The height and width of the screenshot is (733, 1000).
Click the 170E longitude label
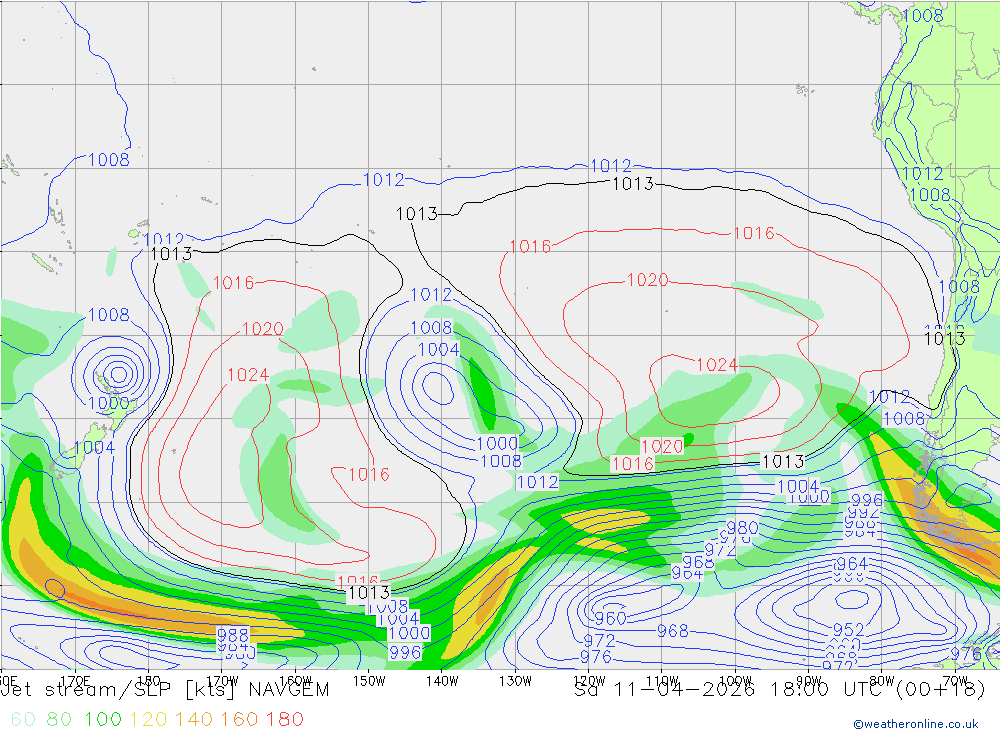tap(75, 681)
